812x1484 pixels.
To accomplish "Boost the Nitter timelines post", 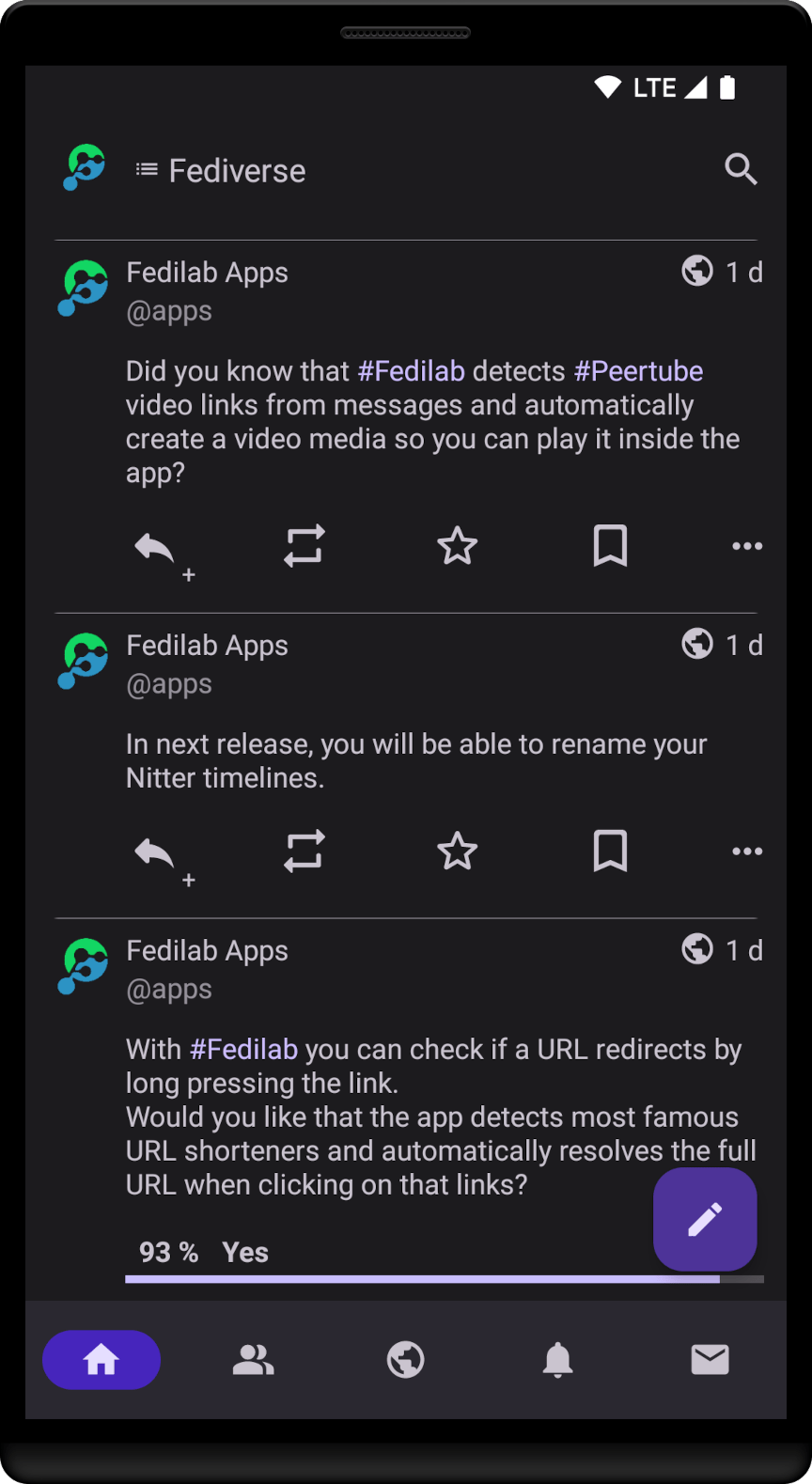I will click(304, 851).
